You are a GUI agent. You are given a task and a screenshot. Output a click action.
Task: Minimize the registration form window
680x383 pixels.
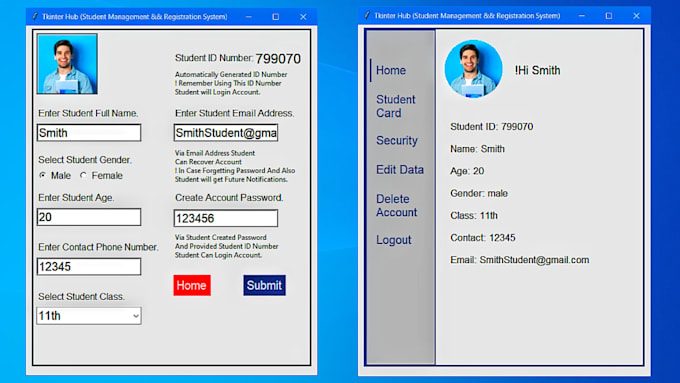[x=248, y=17]
